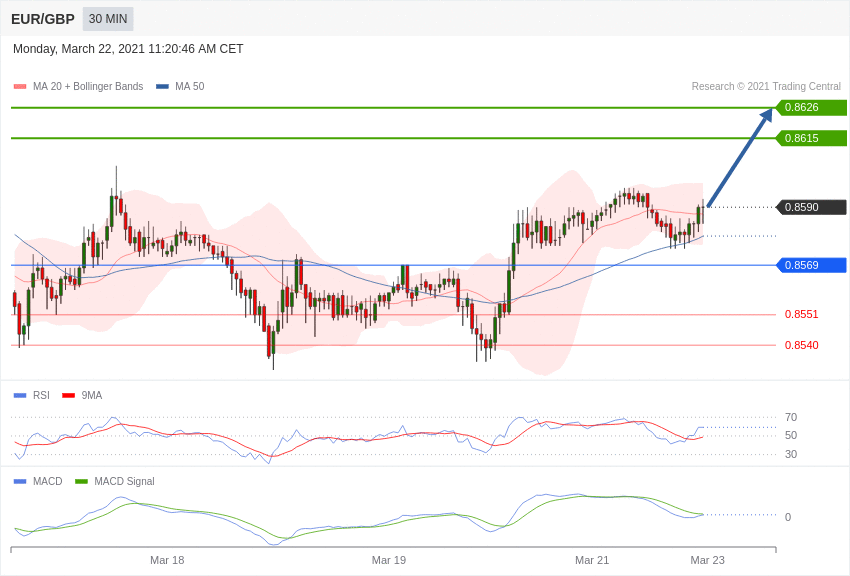
Task: Click the Mar 19 date axis label
Action: click(x=389, y=560)
